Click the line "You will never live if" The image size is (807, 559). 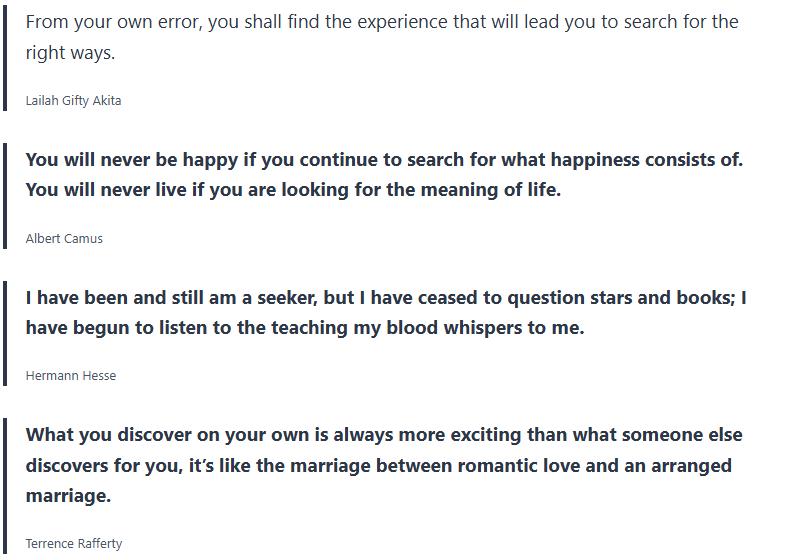[293, 190]
